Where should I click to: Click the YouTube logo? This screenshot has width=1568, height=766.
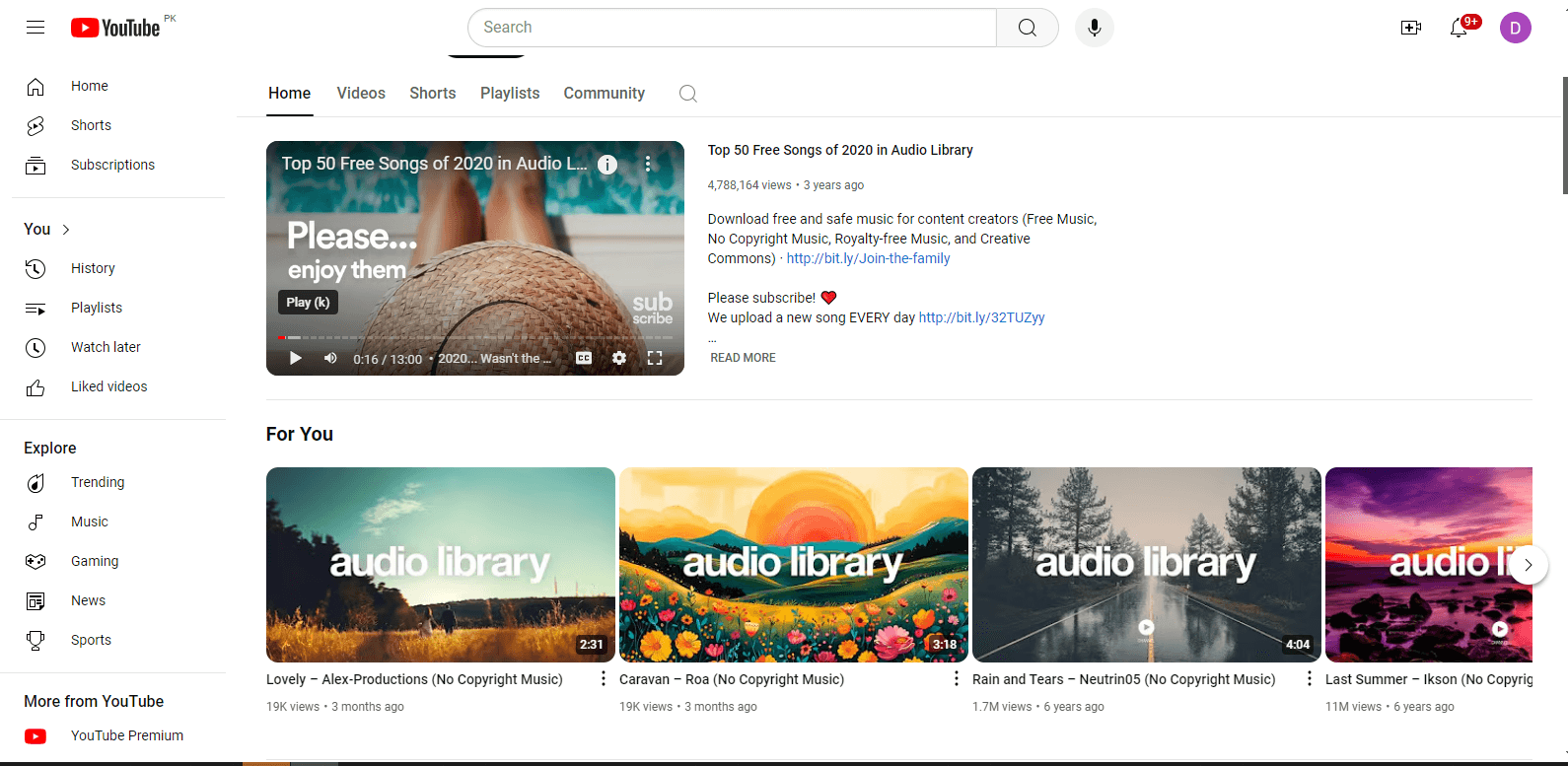(115, 28)
